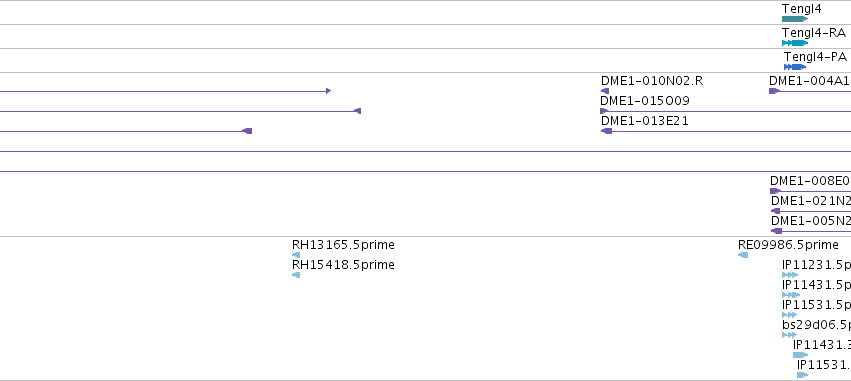Click the Tengl4-RA transcript glyph

point(795,43)
